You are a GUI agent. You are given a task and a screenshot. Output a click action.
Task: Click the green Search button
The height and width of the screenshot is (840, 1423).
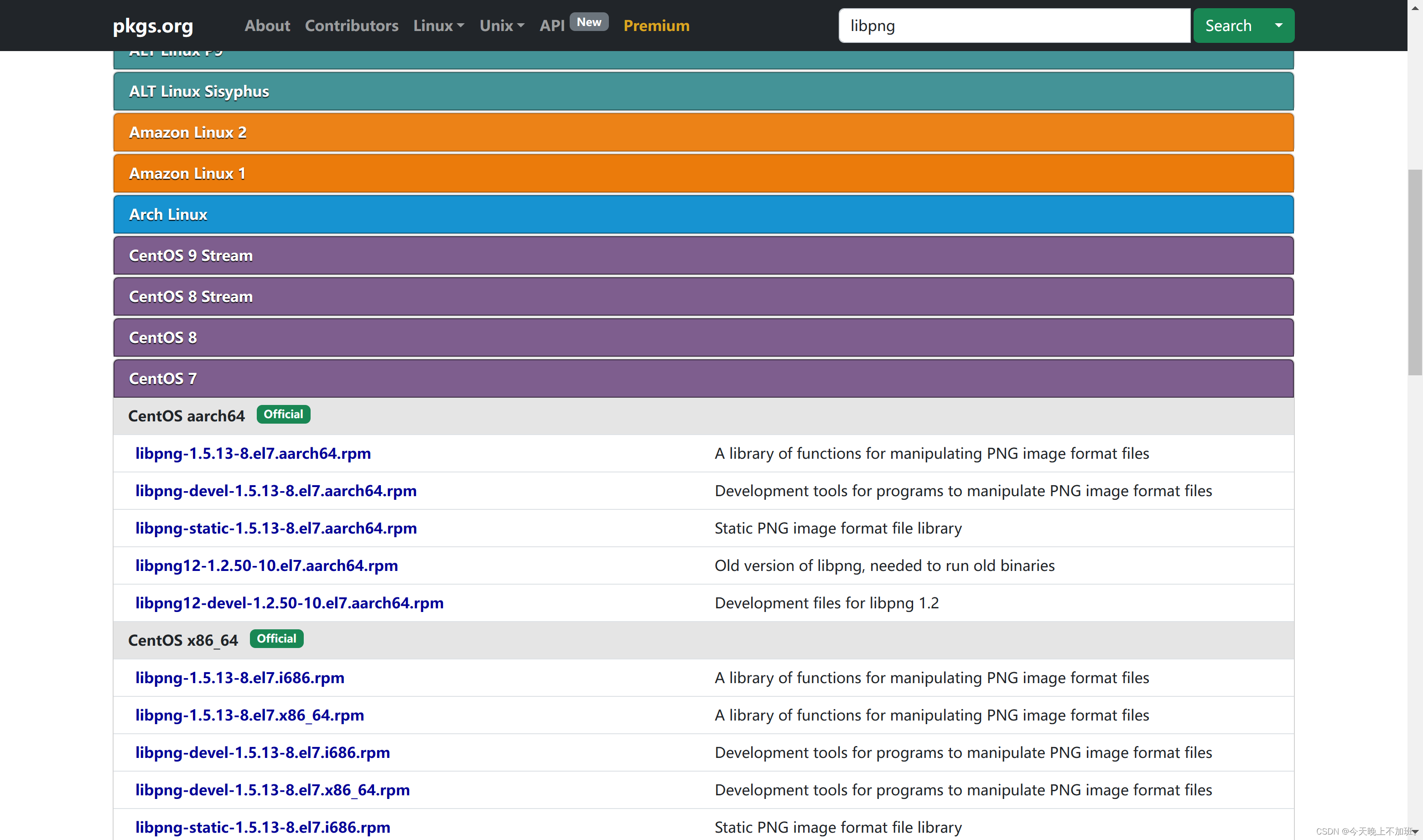1228,26
